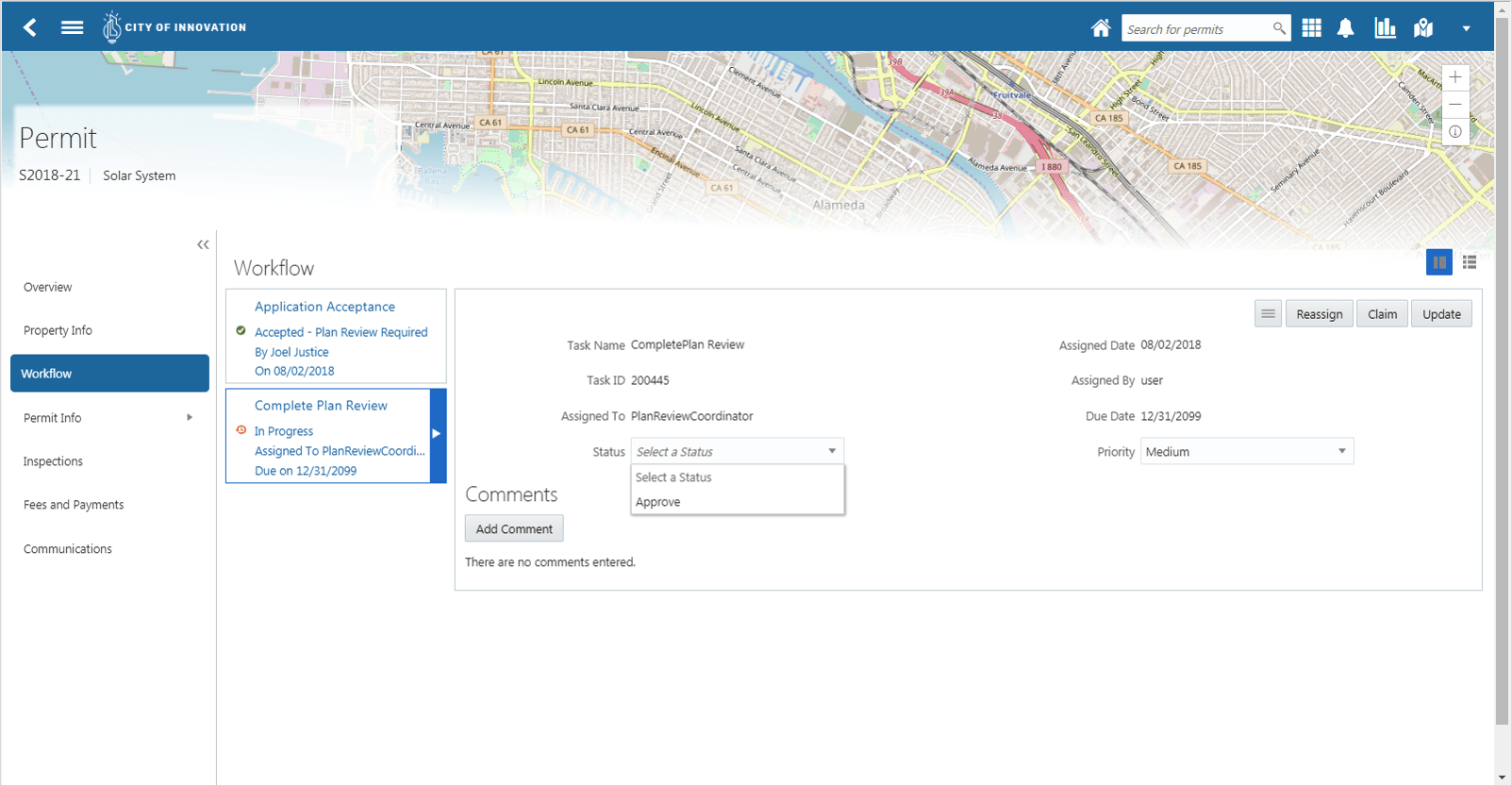Expand the Complete Plan Review task arrow
This screenshot has width=1512, height=786.
point(437,434)
